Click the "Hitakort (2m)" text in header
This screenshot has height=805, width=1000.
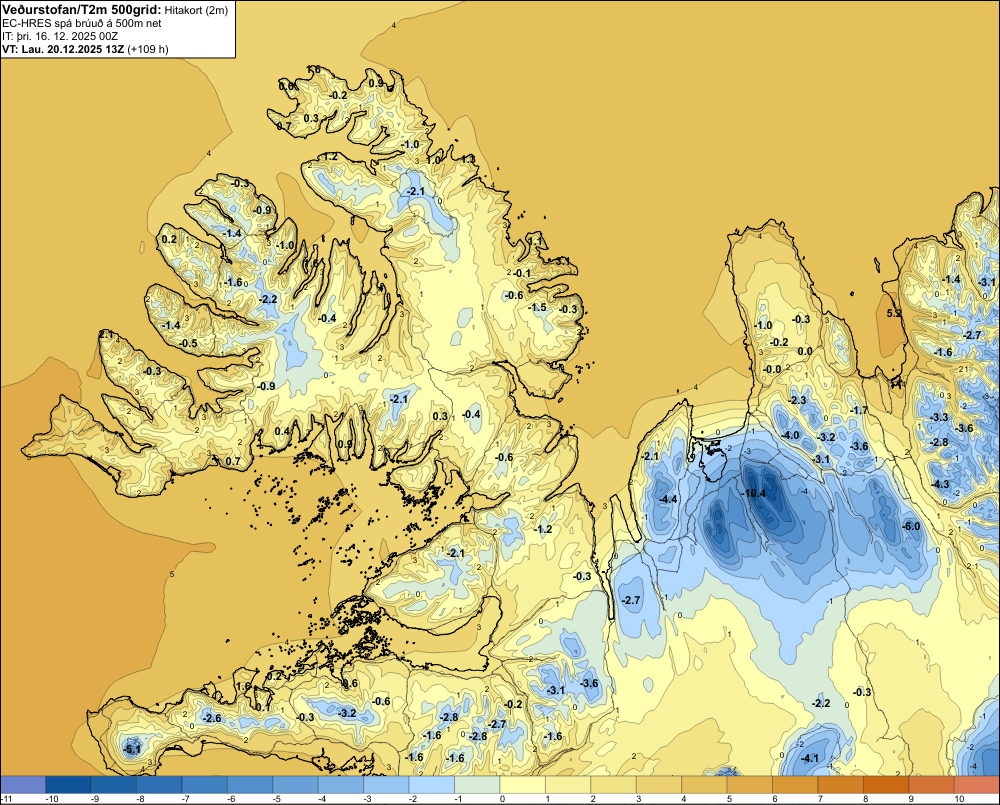(x=196, y=10)
